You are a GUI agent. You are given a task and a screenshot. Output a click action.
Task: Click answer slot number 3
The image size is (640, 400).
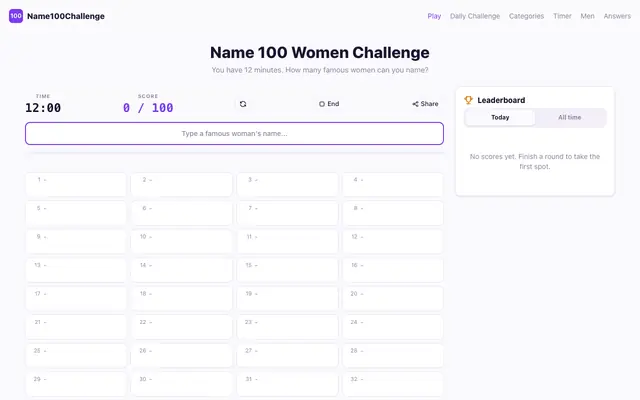pyautogui.click(x=287, y=184)
